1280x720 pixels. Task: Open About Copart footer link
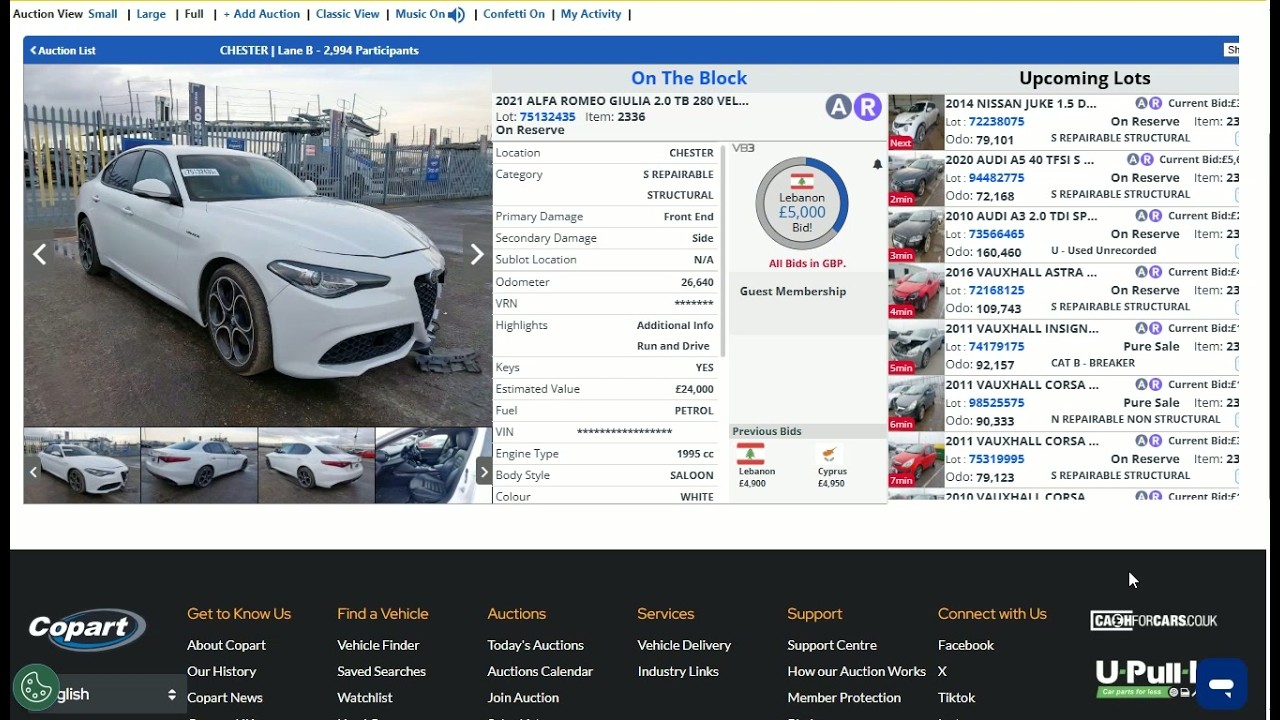(x=226, y=645)
